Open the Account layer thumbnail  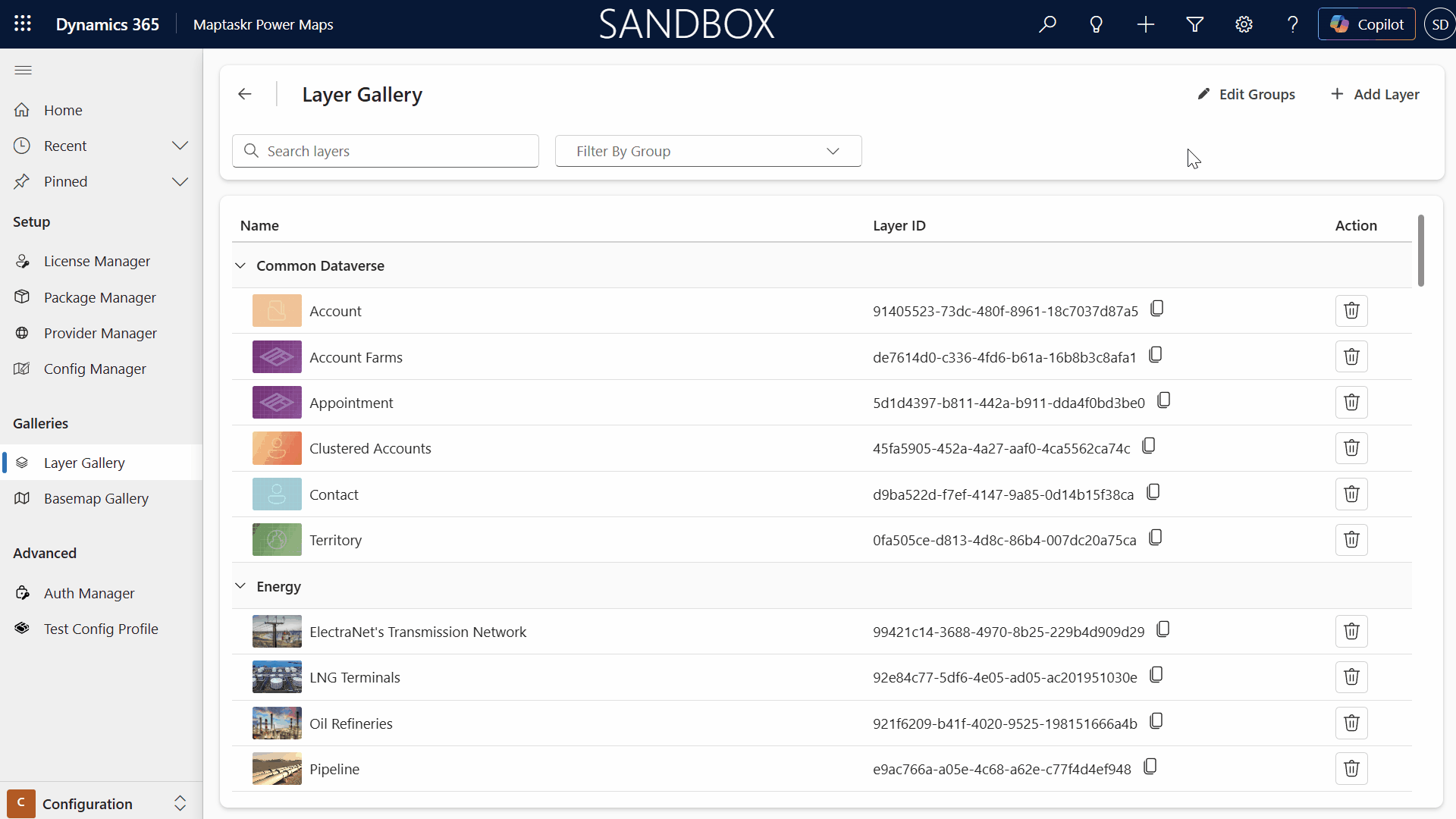coord(277,311)
